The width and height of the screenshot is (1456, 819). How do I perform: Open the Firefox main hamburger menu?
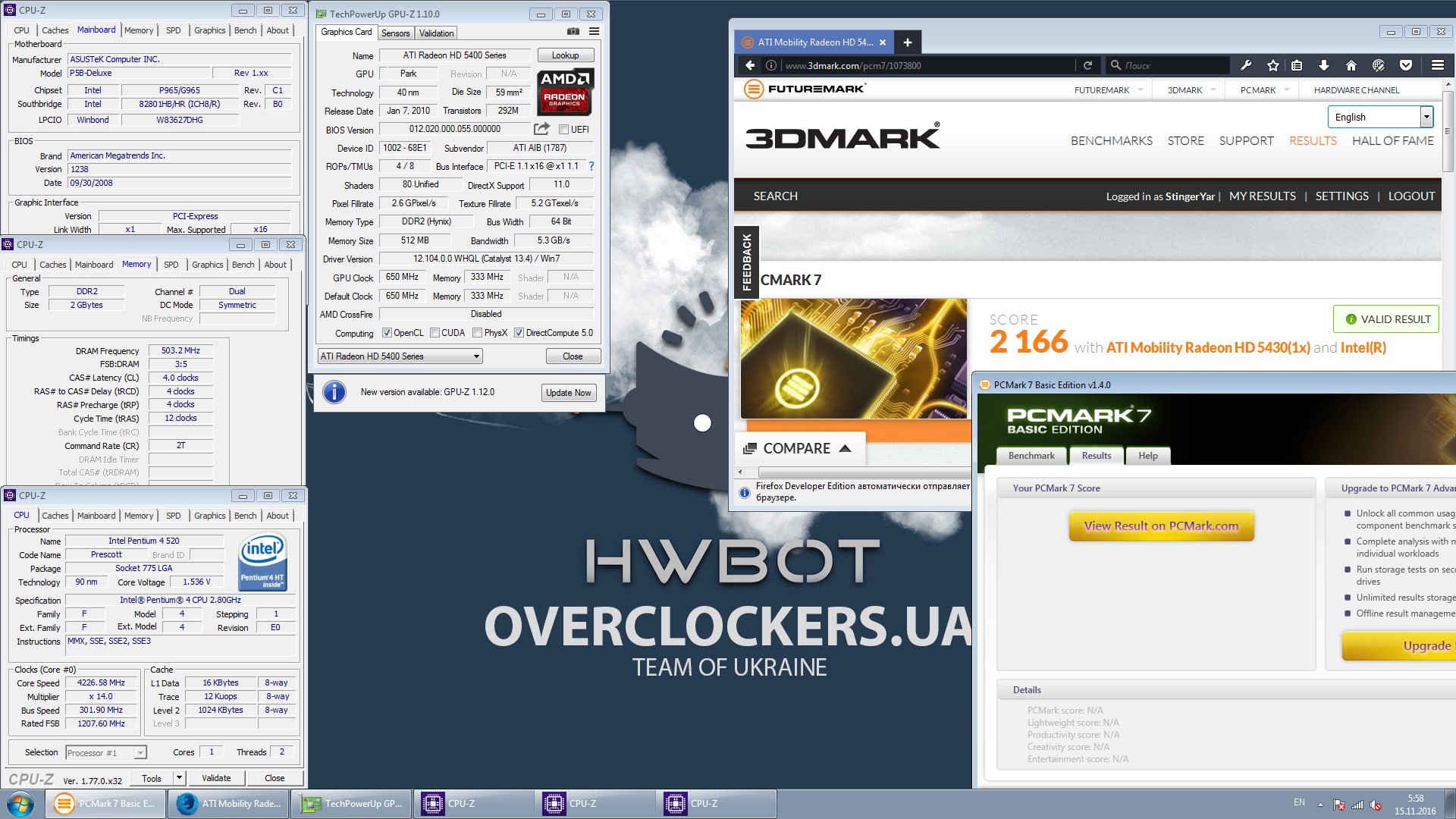(1438, 65)
